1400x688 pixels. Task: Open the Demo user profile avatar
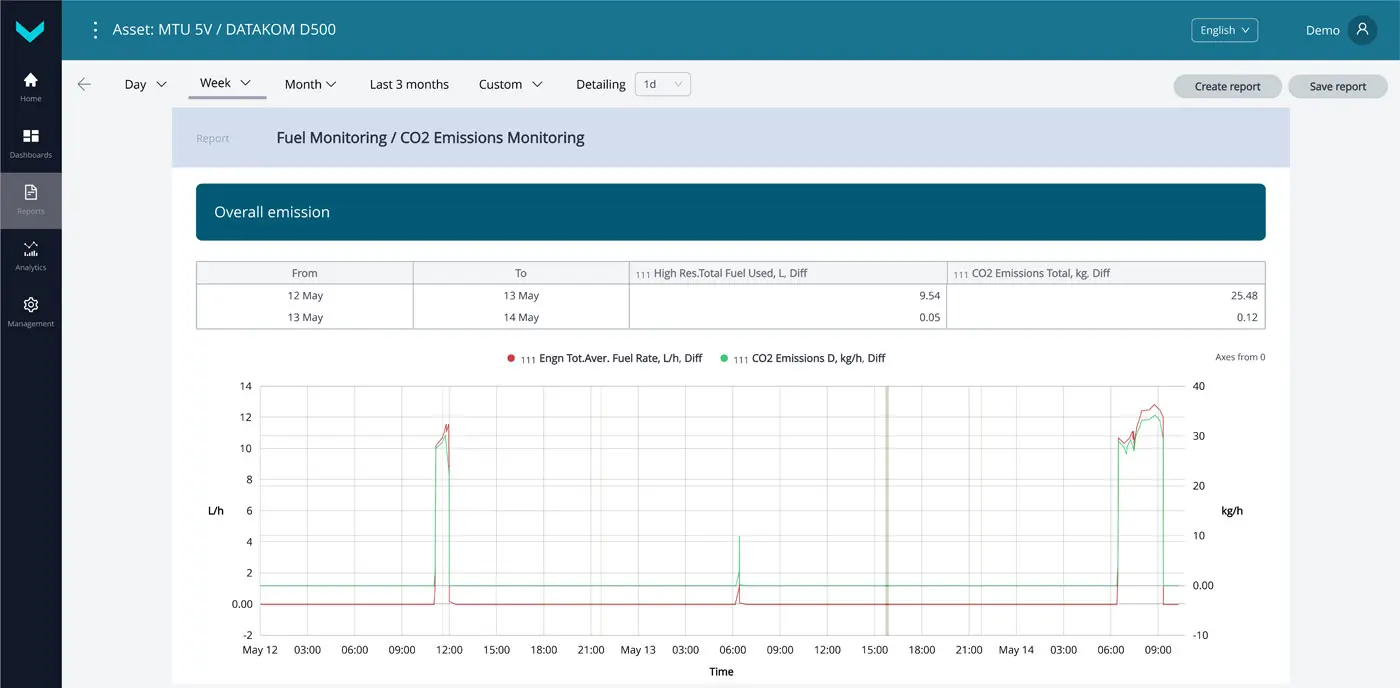(x=1362, y=29)
